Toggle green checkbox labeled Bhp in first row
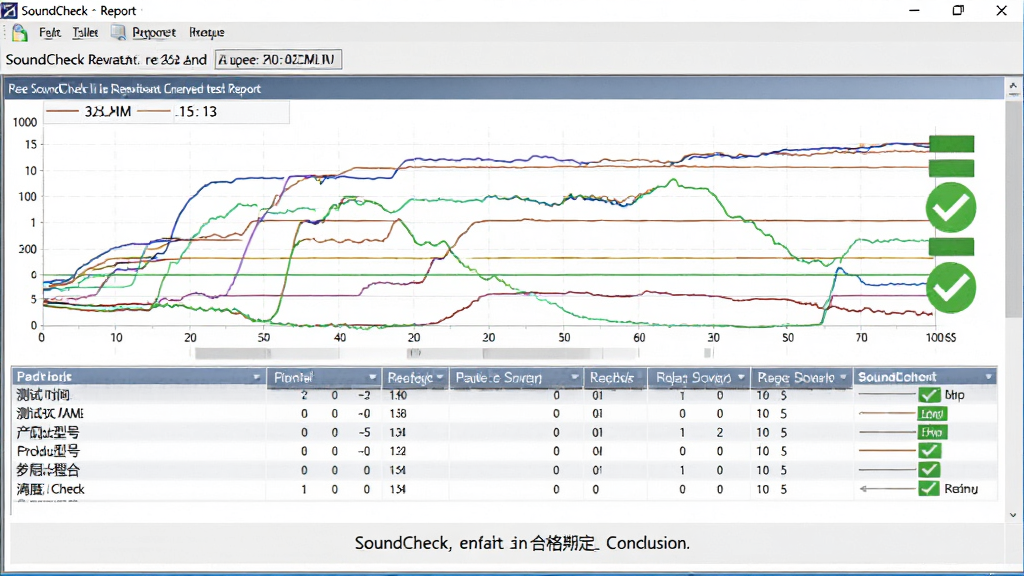 point(929,395)
